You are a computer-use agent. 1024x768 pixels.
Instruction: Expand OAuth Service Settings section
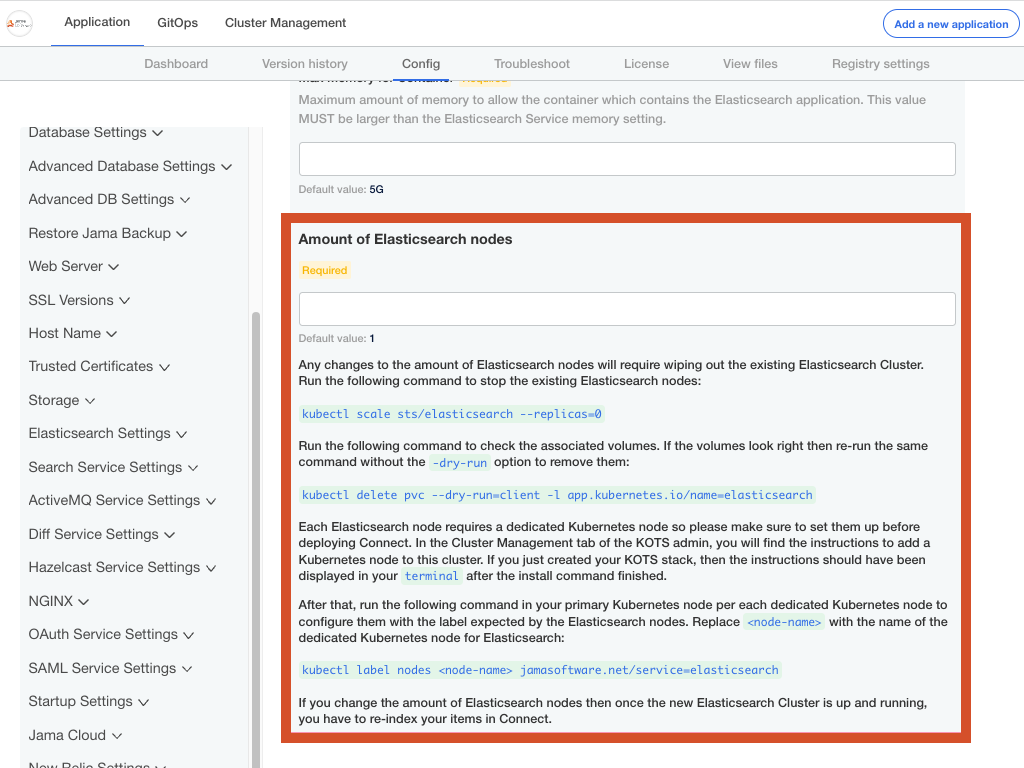click(x=111, y=635)
